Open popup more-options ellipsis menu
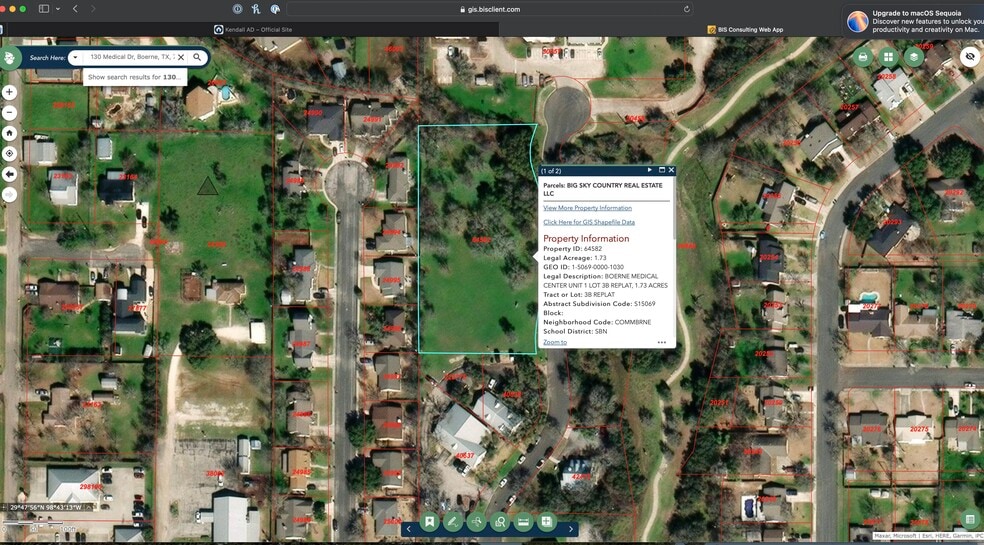984x545 pixels. (661, 342)
